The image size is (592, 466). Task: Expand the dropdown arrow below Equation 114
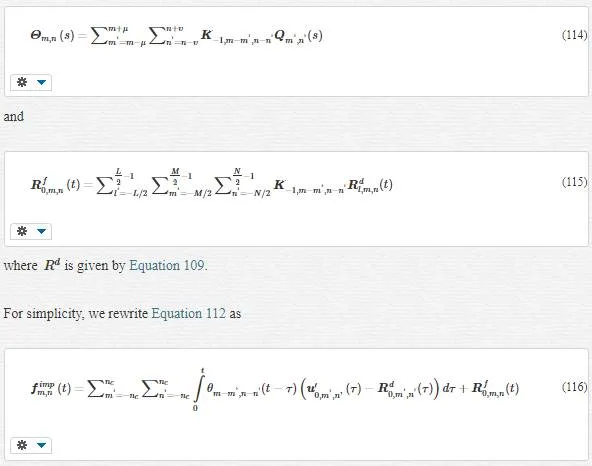[41, 82]
